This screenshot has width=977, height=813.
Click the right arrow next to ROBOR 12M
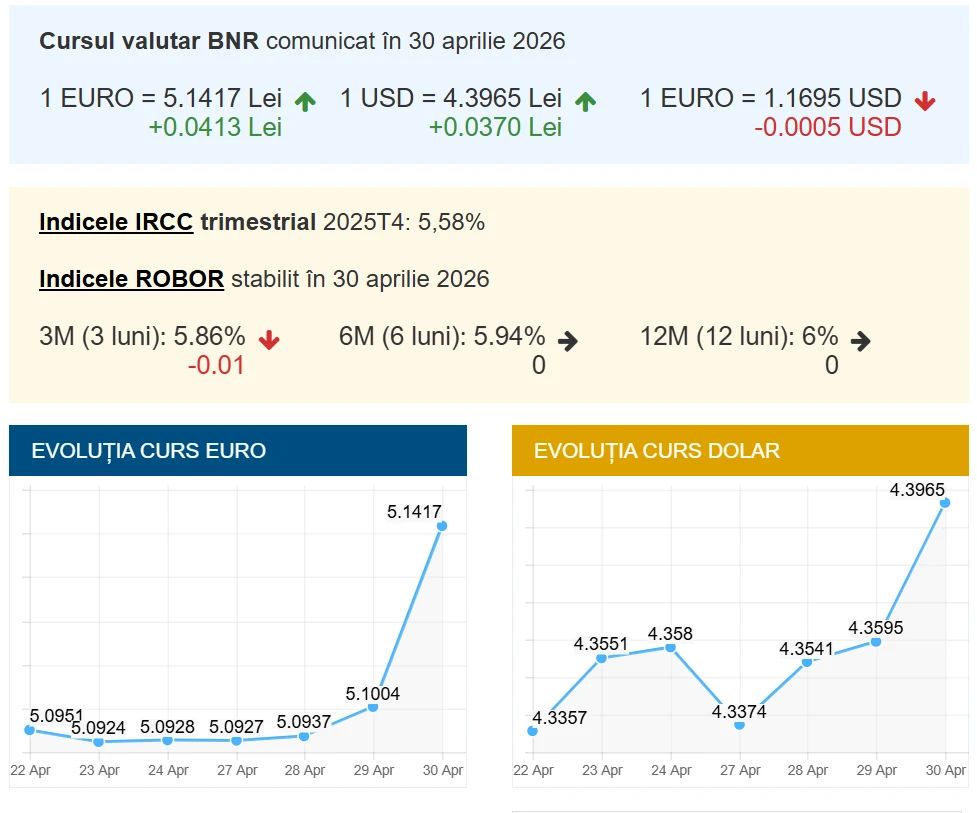pos(860,340)
